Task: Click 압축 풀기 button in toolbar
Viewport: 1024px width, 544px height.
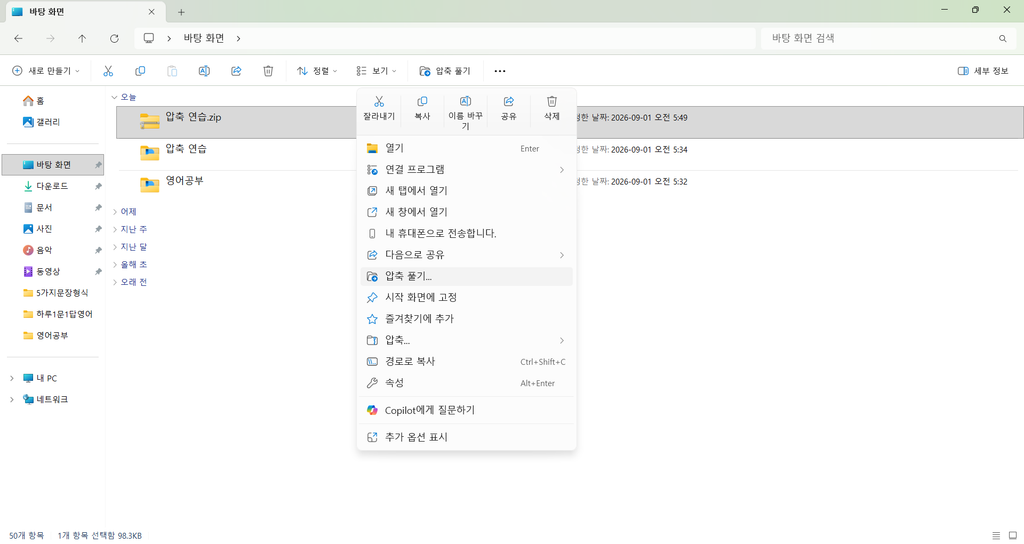Action: (445, 71)
